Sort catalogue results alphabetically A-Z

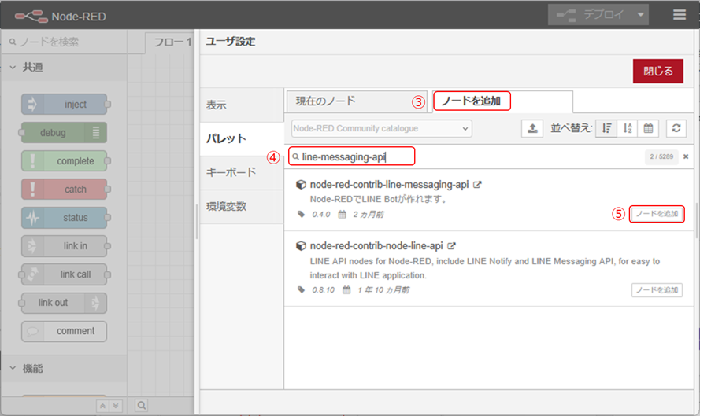(627, 129)
